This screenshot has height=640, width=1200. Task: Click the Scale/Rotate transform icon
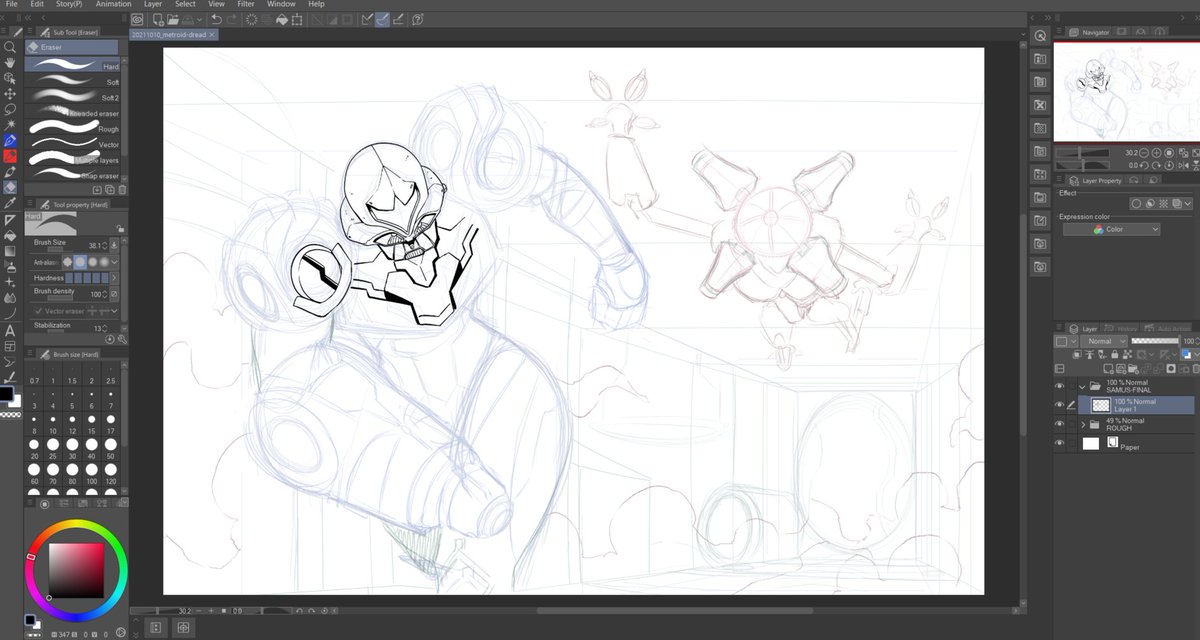click(x=298, y=19)
